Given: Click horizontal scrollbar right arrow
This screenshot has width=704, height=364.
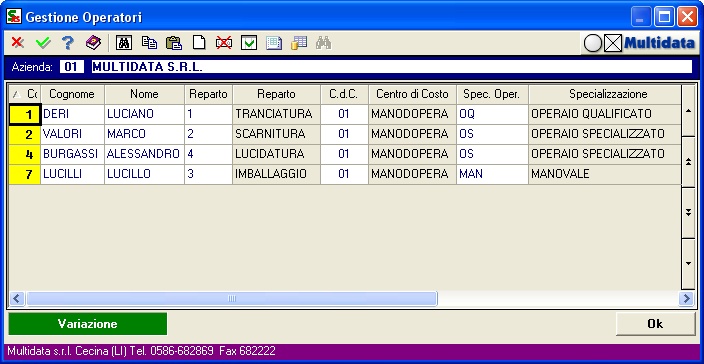Looking at the screenshot, I should 686,298.
